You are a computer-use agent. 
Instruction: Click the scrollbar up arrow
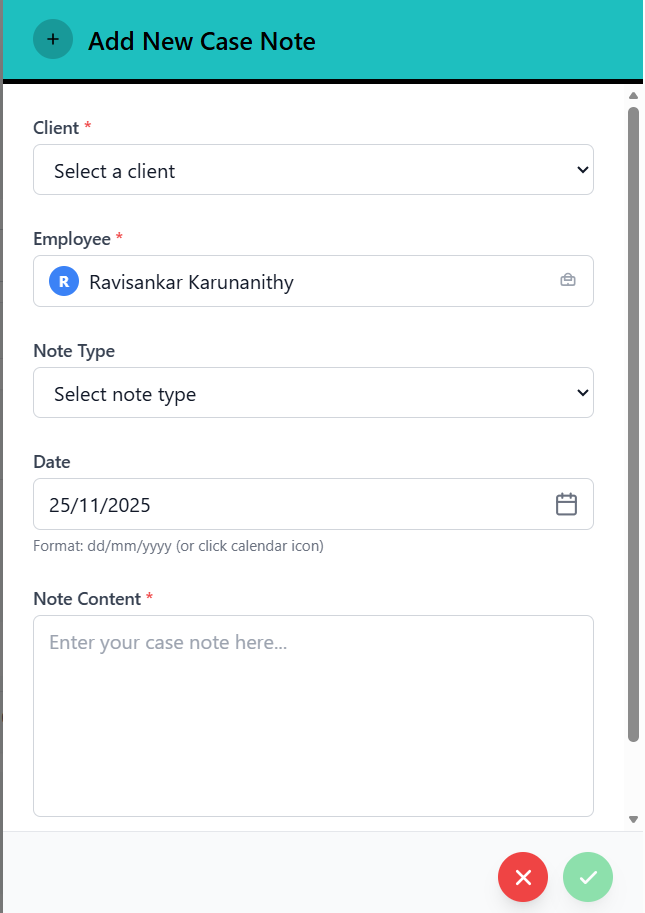click(x=633, y=96)
